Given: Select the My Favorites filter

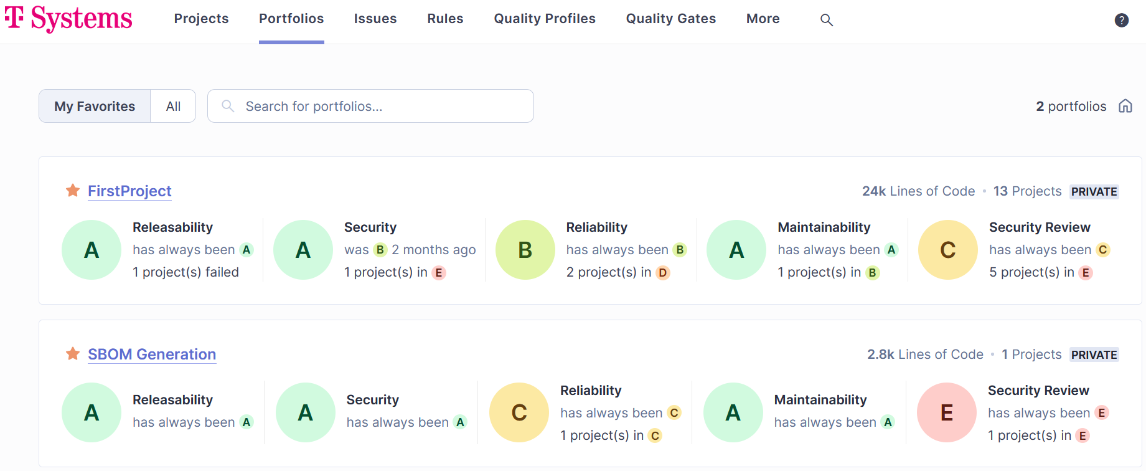Looking at the screenshot, I should pos(95,106).
